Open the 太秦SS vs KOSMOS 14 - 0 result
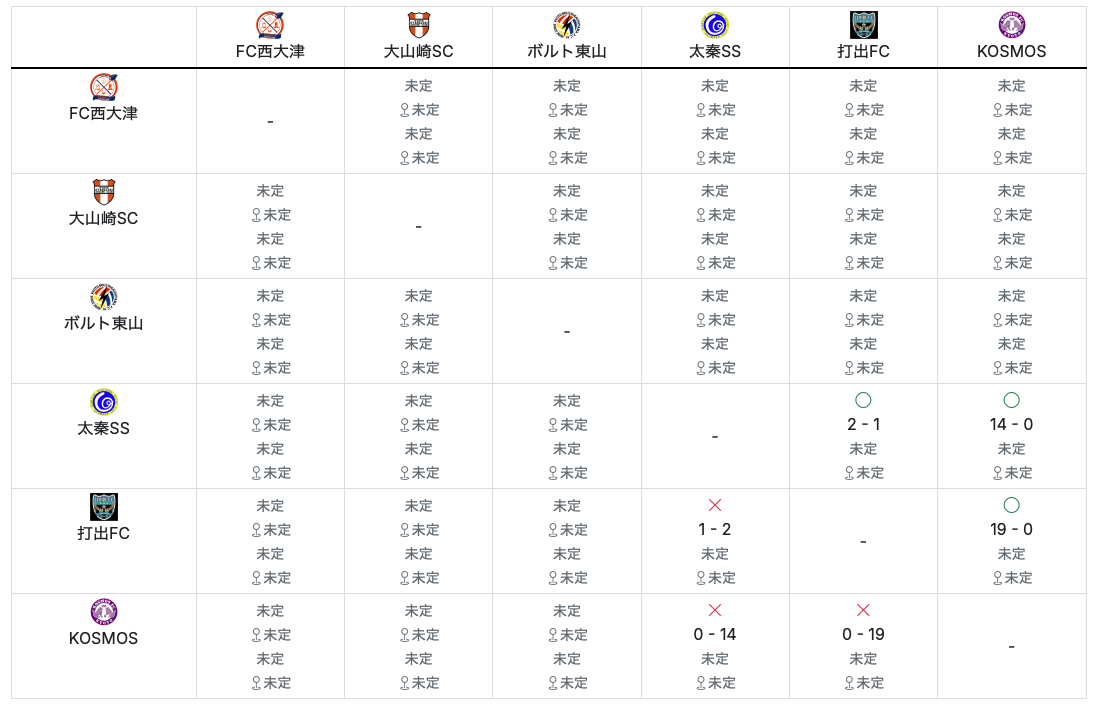This screenshot has width=1095, height=706. [x=1011, y=424]
